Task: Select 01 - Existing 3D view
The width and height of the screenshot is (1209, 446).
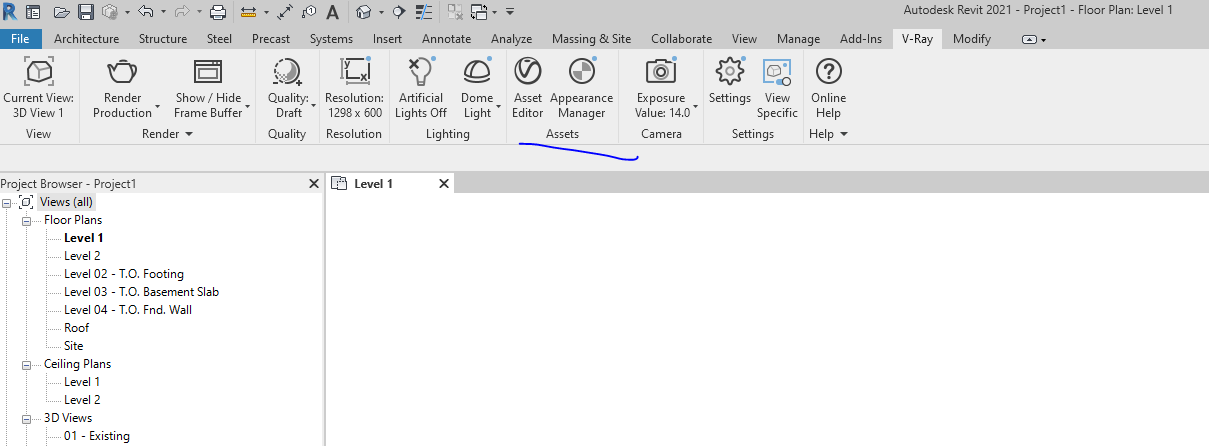Action: (x=97, y=436)
